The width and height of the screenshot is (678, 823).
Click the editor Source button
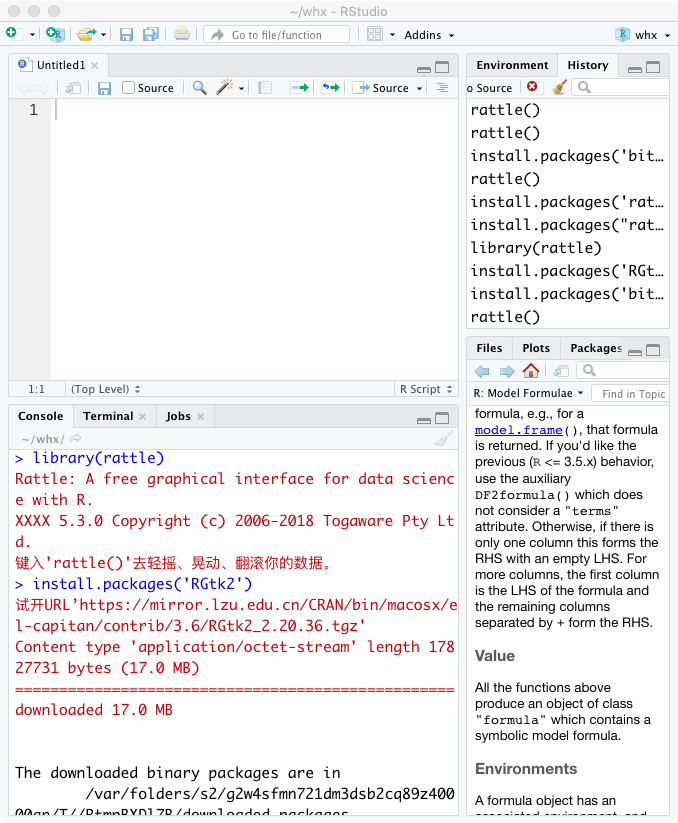tap(380, 88)
